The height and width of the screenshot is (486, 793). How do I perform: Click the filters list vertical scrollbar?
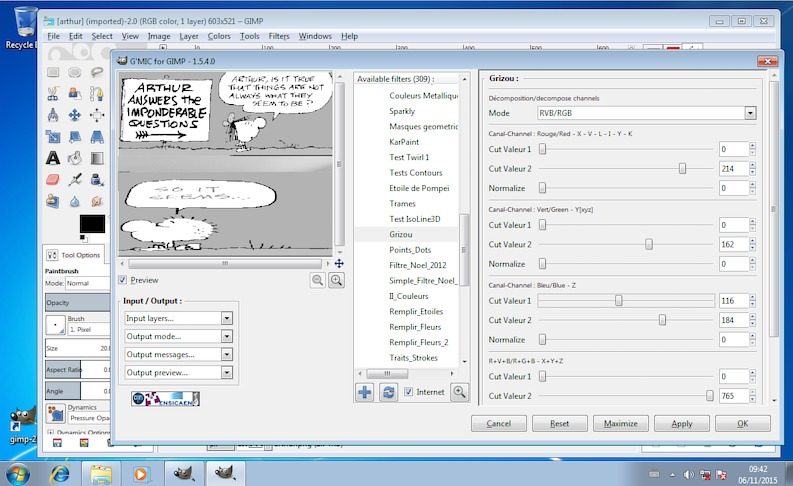tap(463, 250)
